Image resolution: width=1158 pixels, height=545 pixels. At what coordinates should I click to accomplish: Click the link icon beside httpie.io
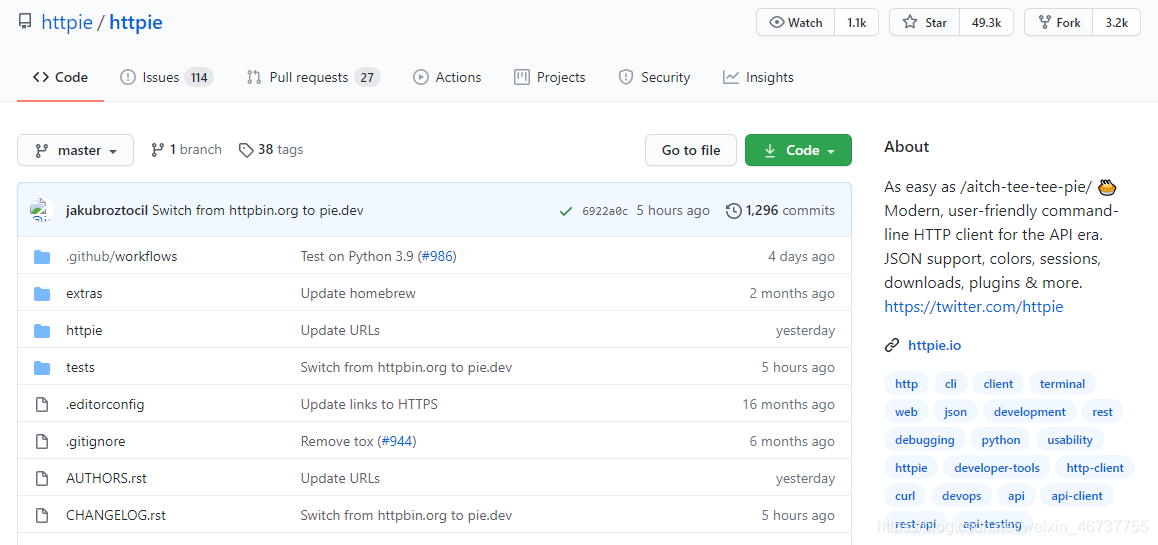click(892, 345)
